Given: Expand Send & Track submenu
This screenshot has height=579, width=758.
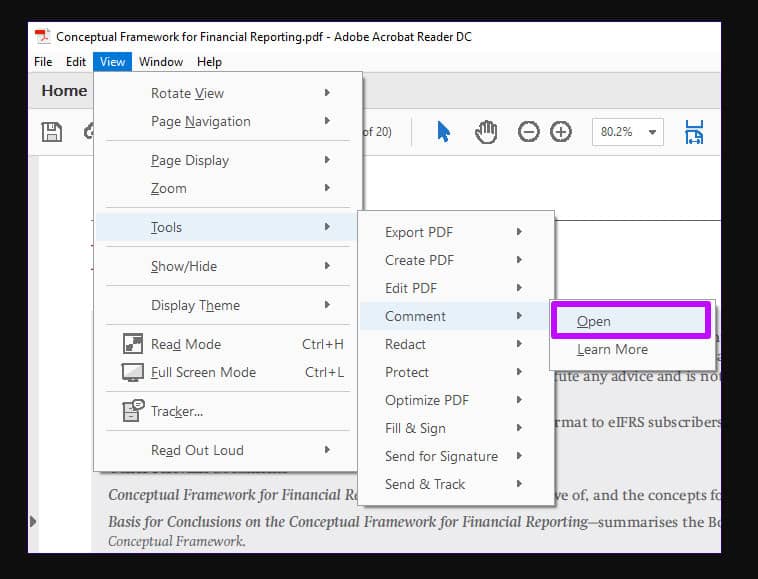Looking at the screenshot, I should point(455,484).
